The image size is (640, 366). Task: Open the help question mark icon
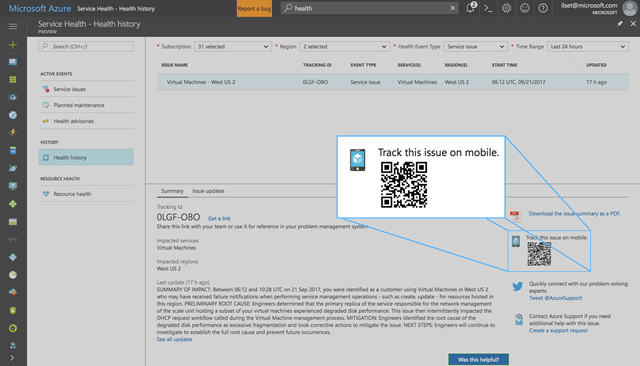click(x=543, y=8)
